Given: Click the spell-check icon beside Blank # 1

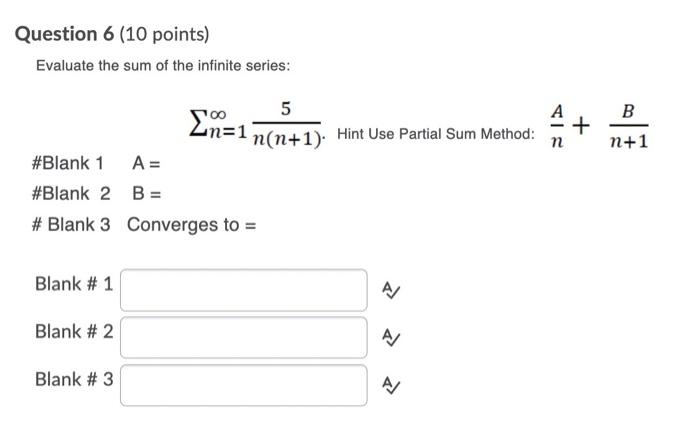Looking at the screenshot, I should tap(391, 290).
